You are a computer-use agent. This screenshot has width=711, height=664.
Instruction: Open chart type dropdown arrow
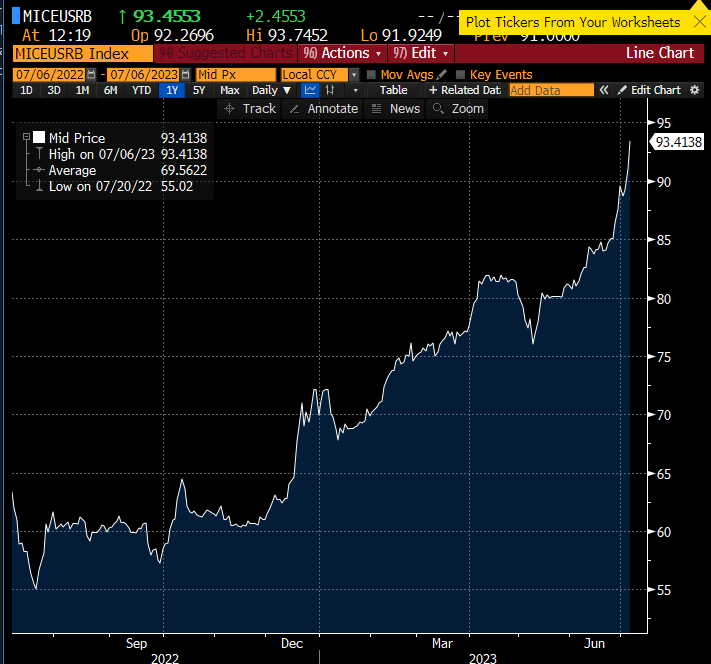tap(356, 90)
